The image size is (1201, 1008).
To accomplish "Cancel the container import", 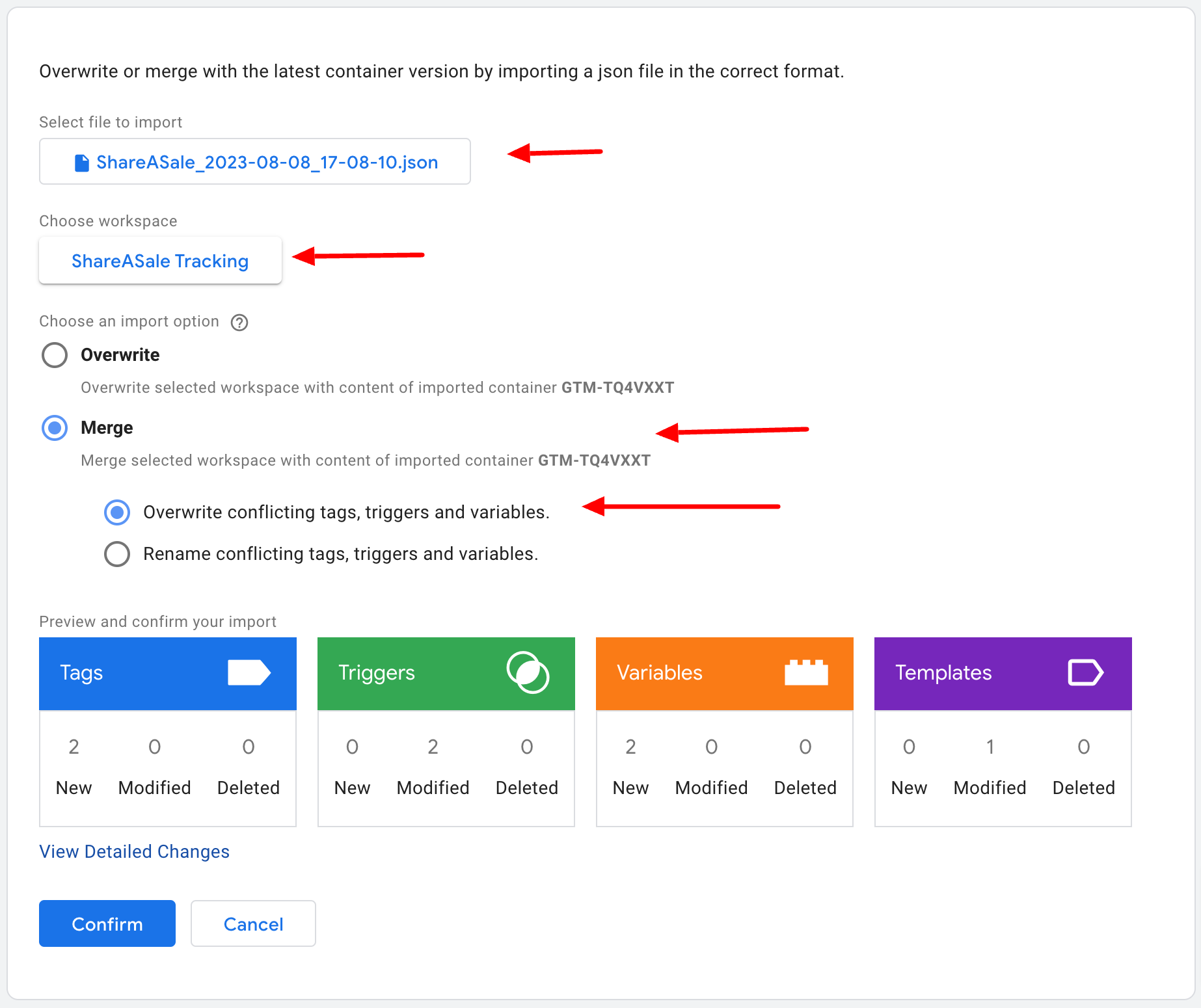I will click(253, 923).
